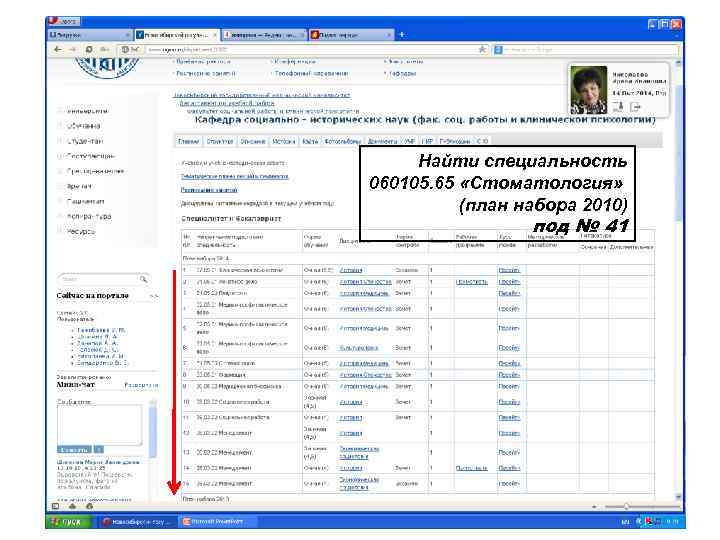Switch to the Главная department tab
This screenshot has height=540, width=720.
coord(188,141)
